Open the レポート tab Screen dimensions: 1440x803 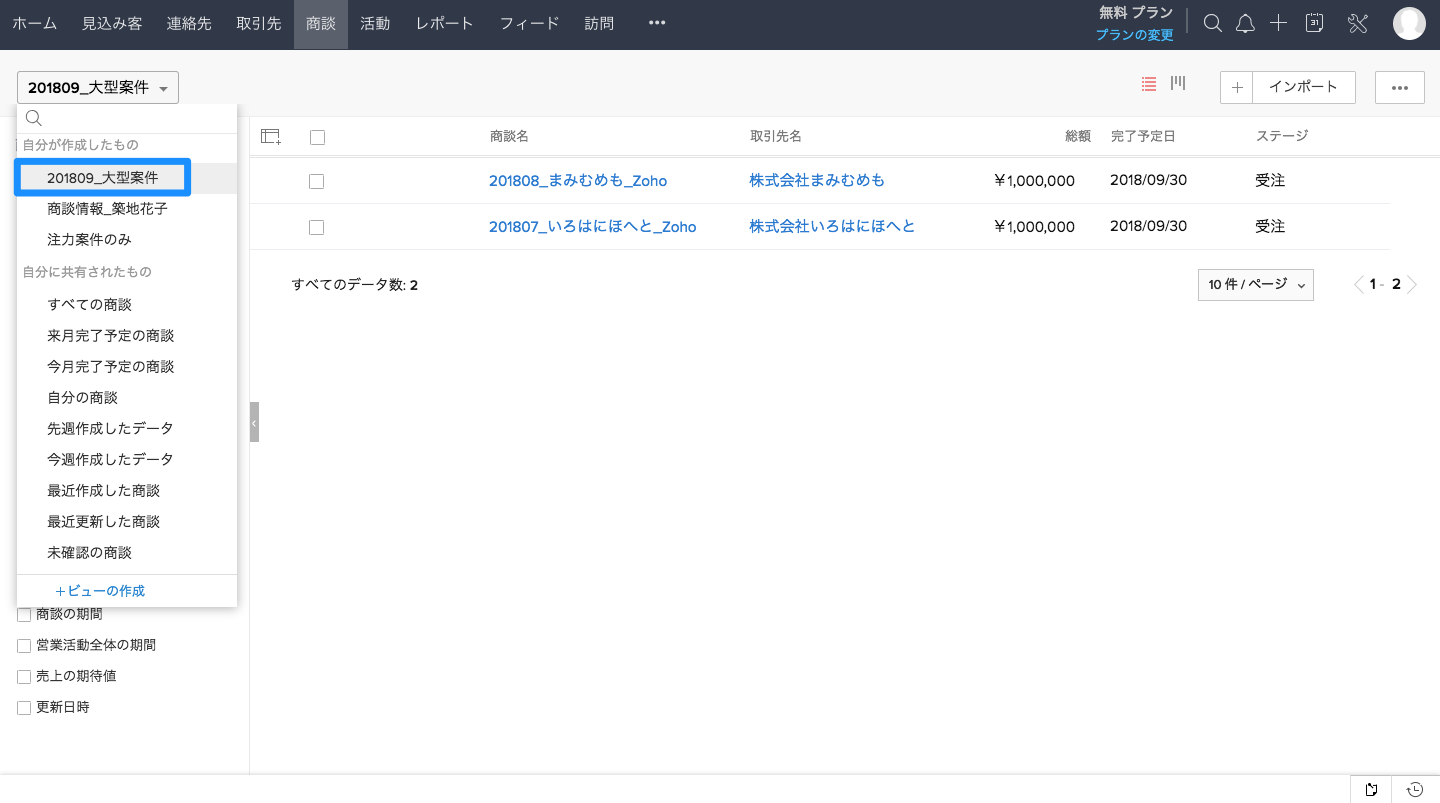coord(444,24)
